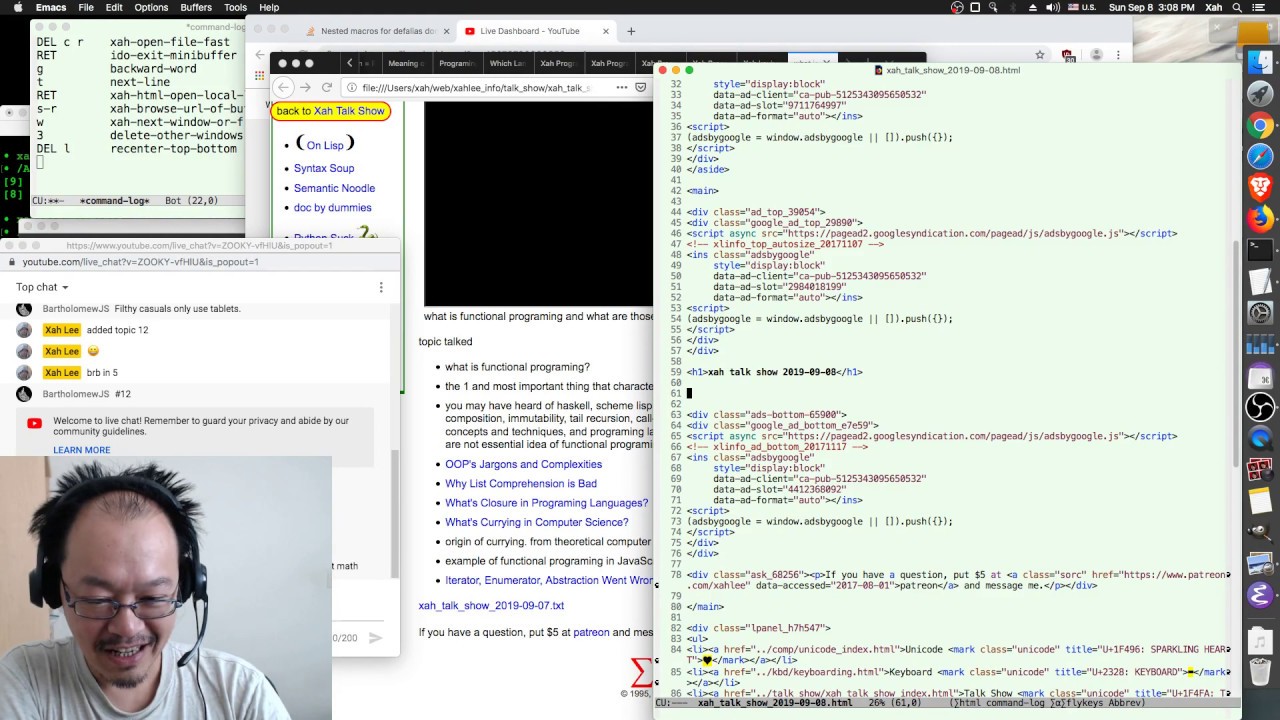The image size is (1280, 720).
Task: Click the OBS status icon in menu bar
Action: coord(957,8)
